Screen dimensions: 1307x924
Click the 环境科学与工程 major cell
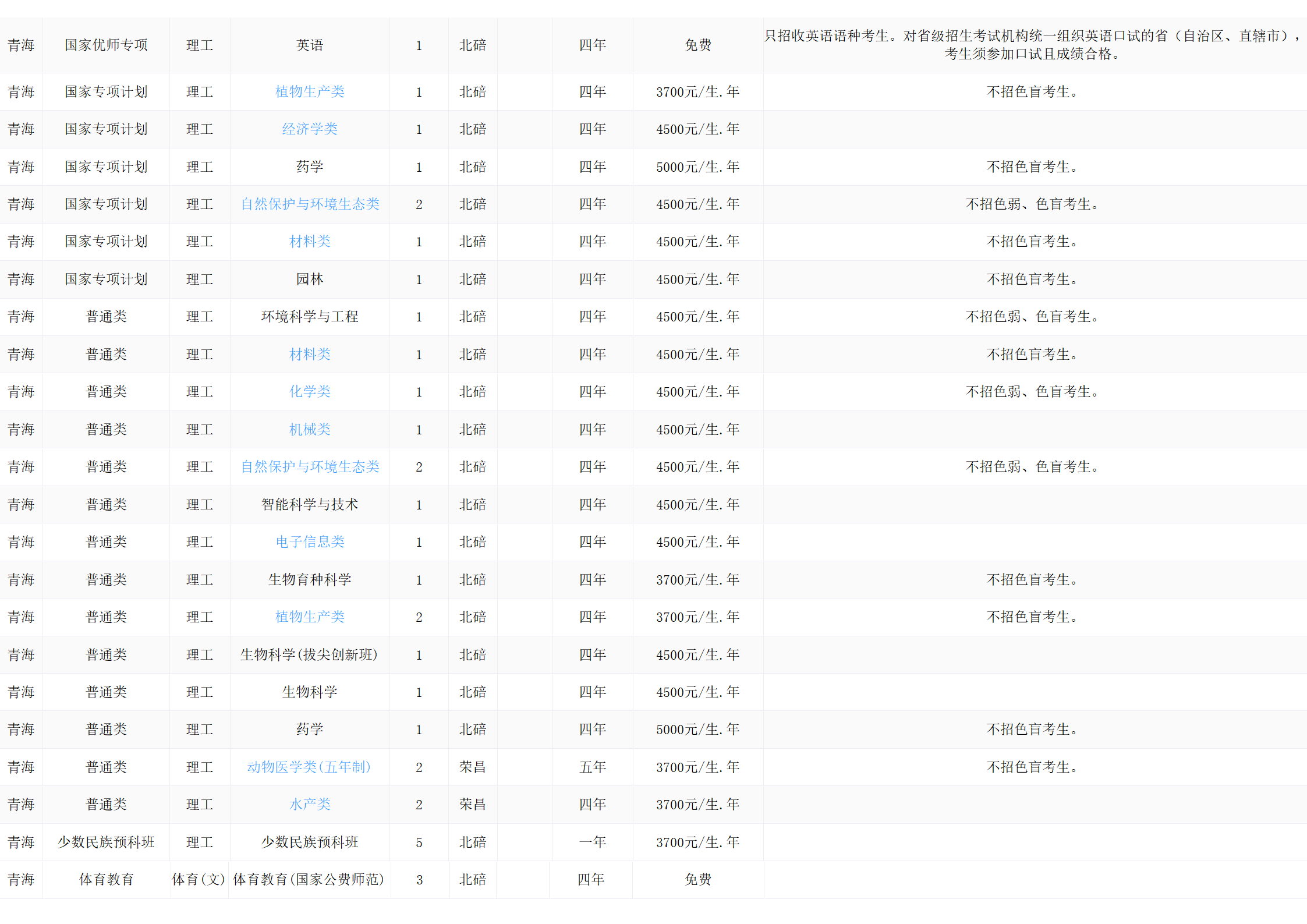click(x=310, y=316)
